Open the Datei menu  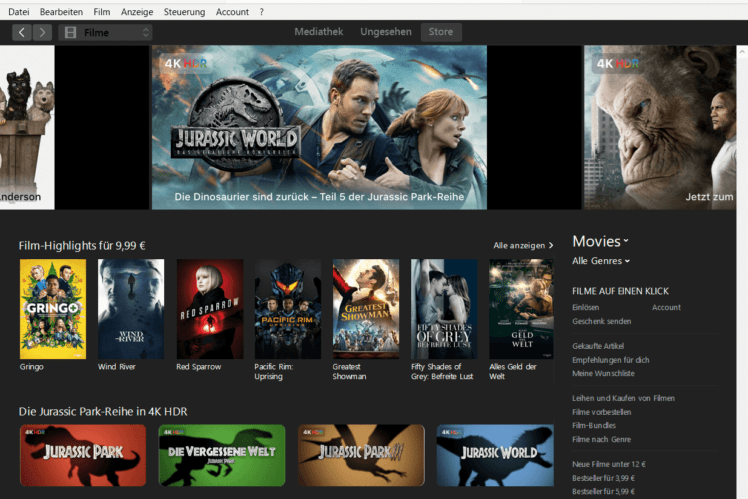pyautogui.click(x=19, y=12)
